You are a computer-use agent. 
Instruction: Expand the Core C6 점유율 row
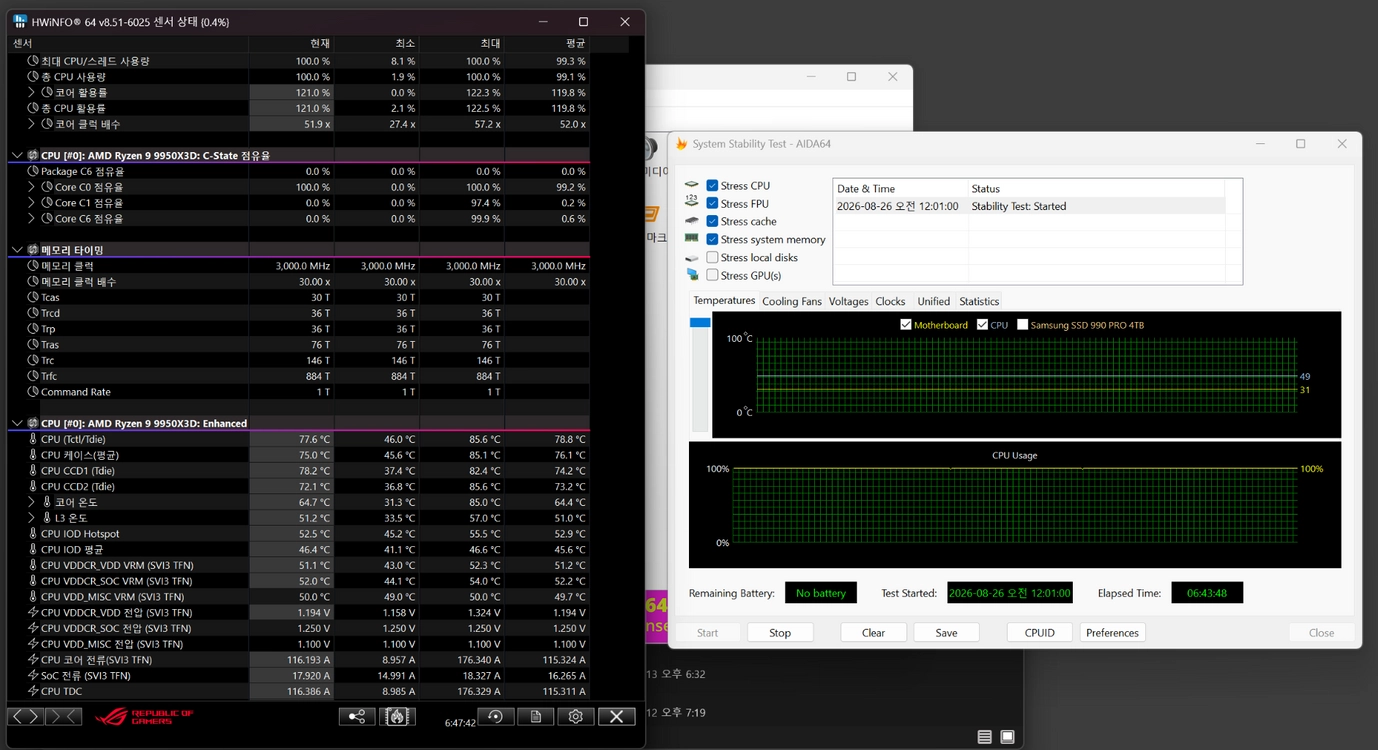point(32,218)
